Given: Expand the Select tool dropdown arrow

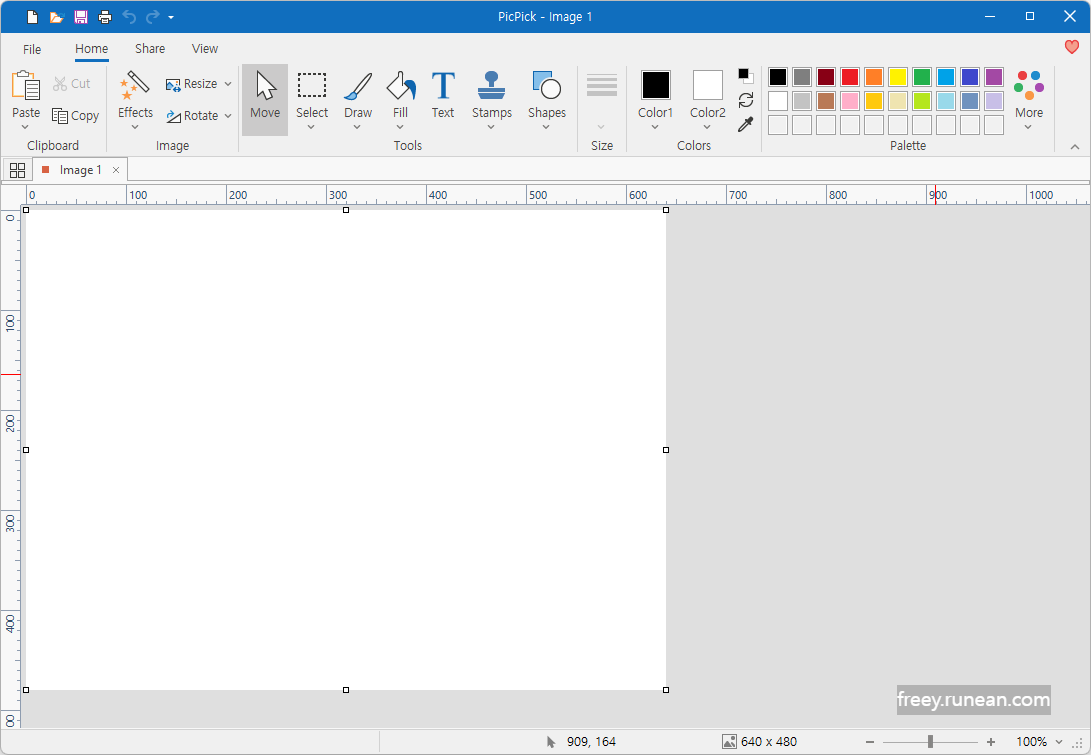Looking at the screenshot, I should (x=311, y=127).
